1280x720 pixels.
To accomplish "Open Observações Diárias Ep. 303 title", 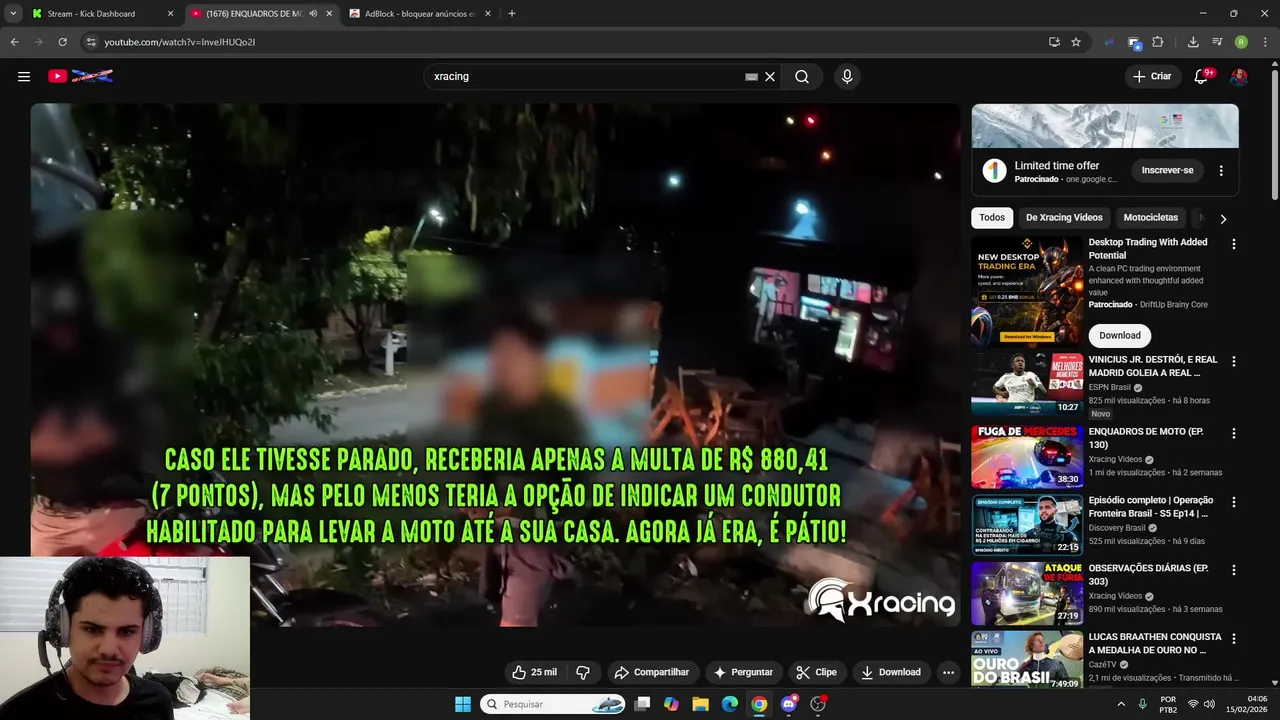I will [x=1148, y=574].
